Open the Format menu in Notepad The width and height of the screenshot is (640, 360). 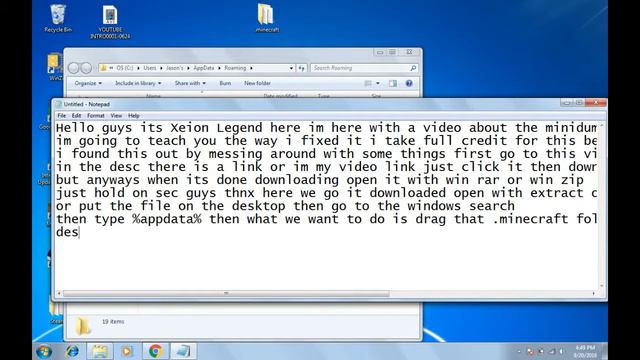pyautogui.click(x=96, y=116)
